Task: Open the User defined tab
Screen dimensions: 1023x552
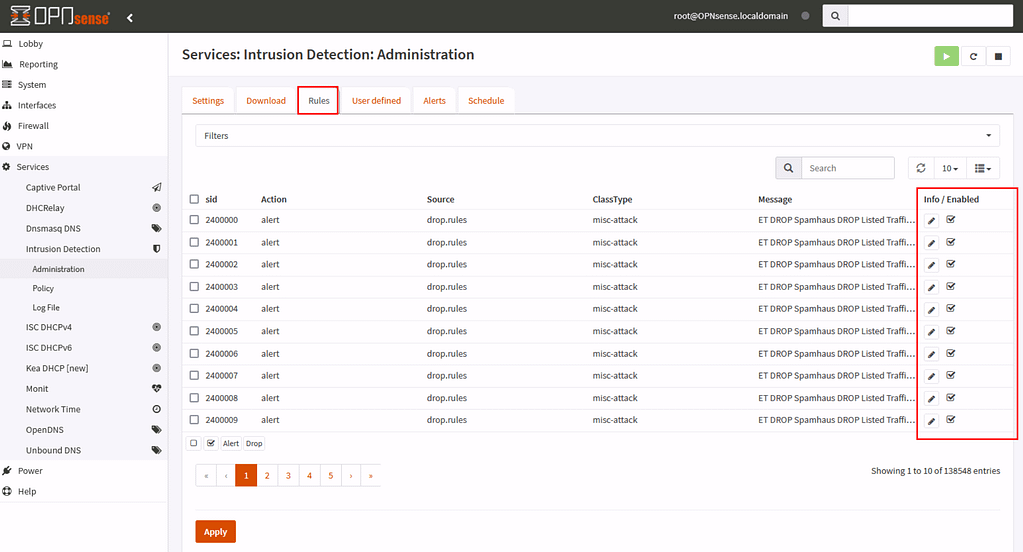Action: (376, 101)
